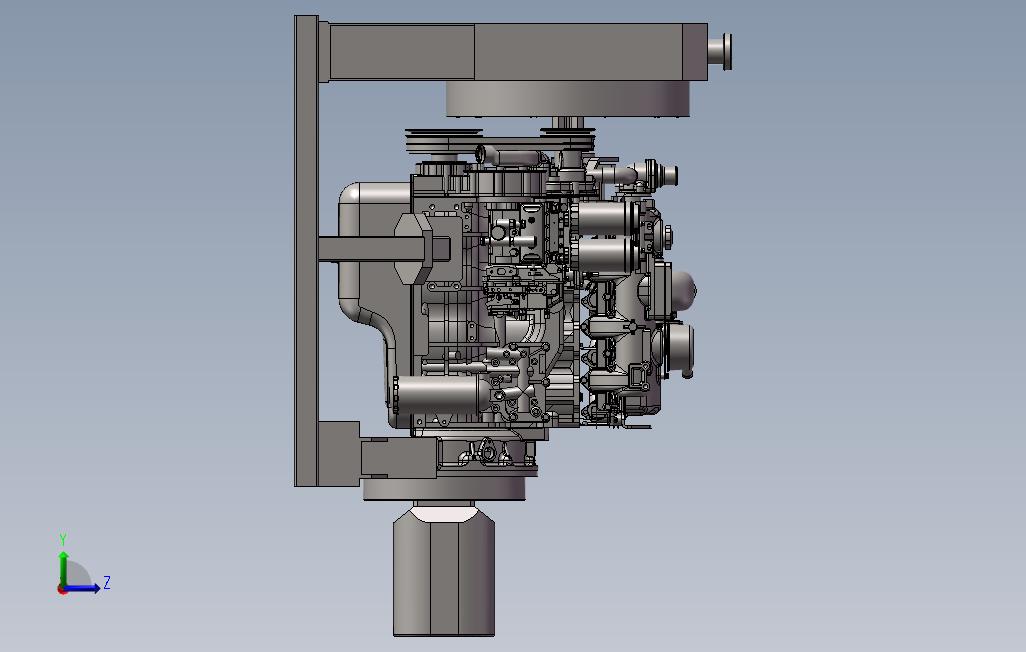Select the tall vertical frame plate on the left
The width and height of the screenshot is (1026, 652).
coord(306,251)
